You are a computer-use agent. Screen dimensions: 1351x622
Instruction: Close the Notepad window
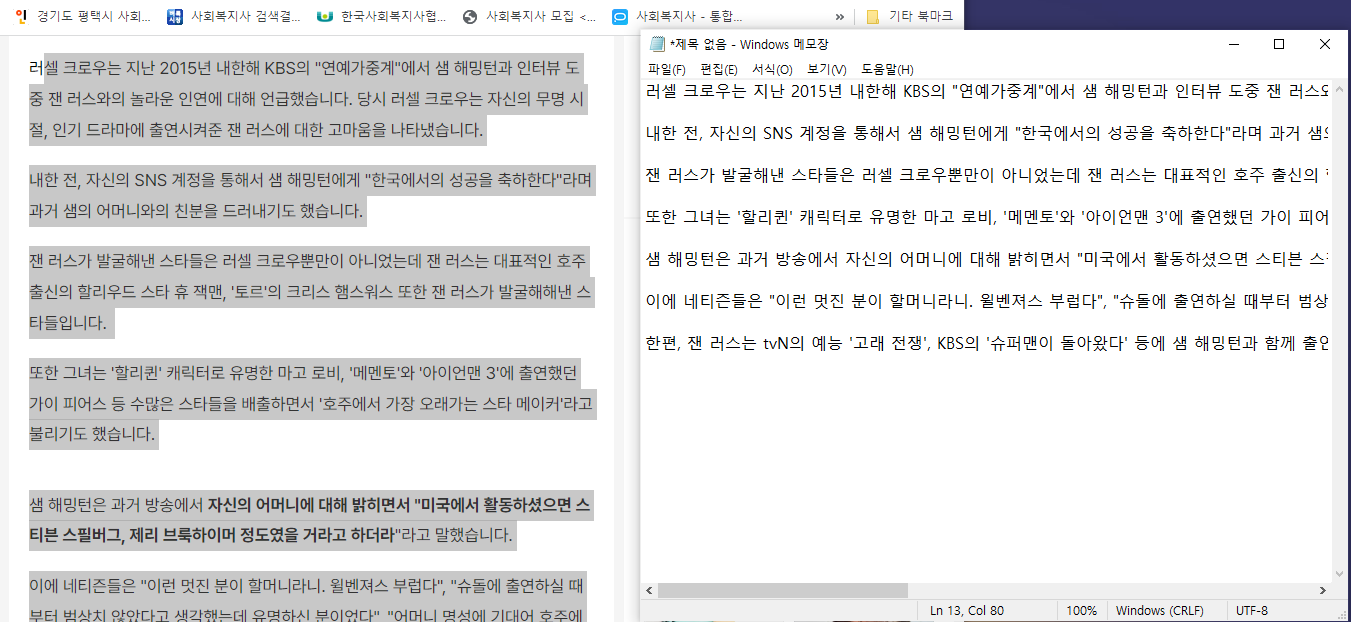point(1325,44)
